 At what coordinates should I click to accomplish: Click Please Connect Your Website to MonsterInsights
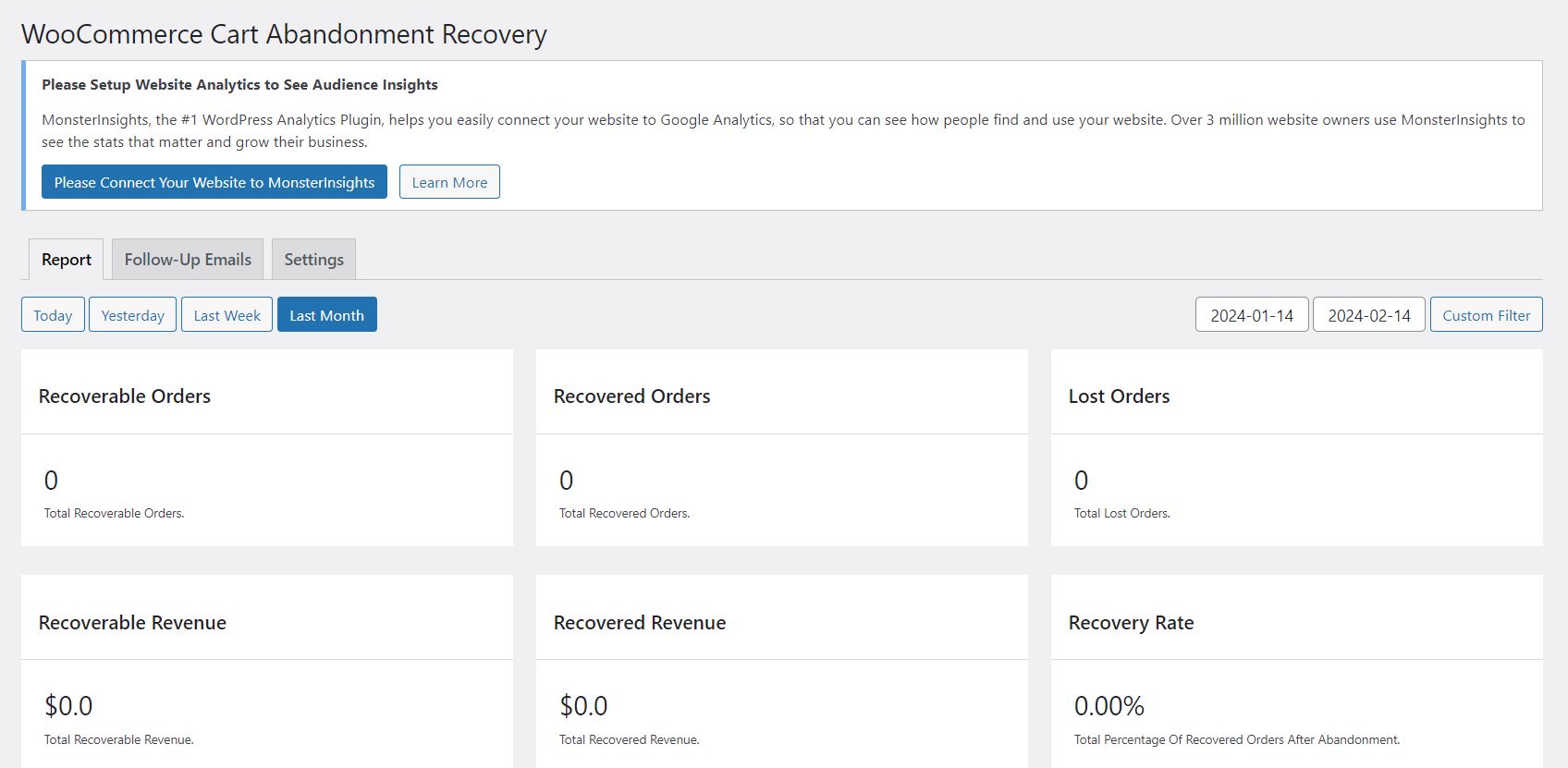[x=214, y=182]
